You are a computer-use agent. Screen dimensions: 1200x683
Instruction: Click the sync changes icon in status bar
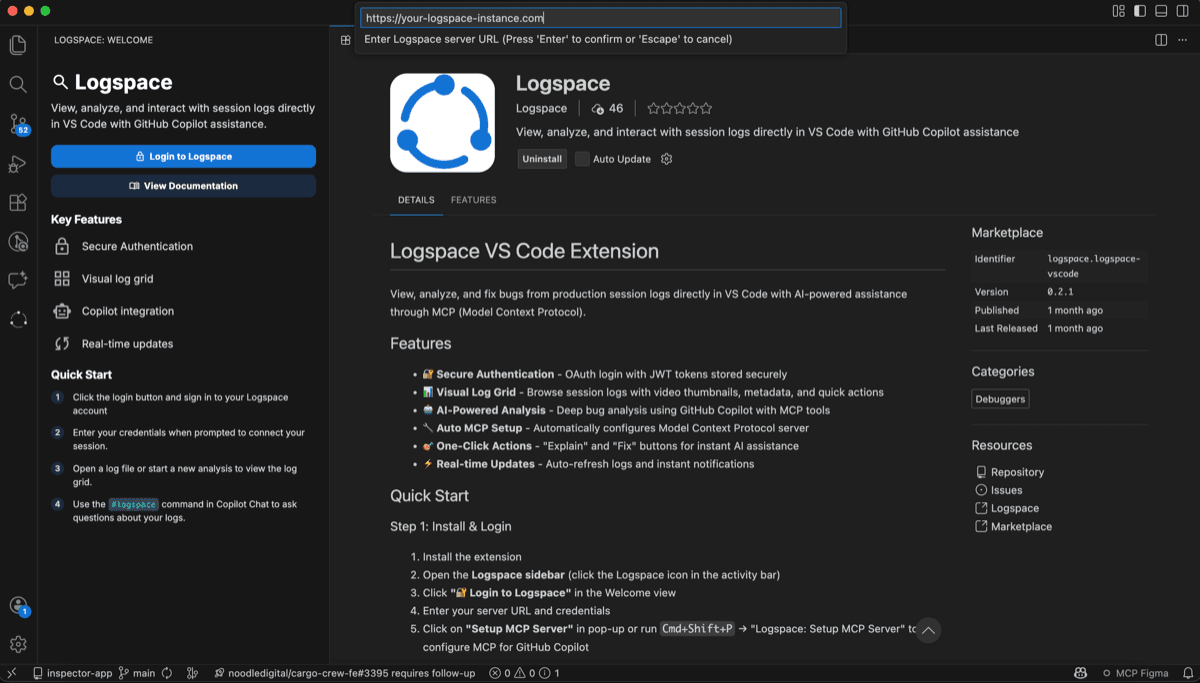point(167,674)
